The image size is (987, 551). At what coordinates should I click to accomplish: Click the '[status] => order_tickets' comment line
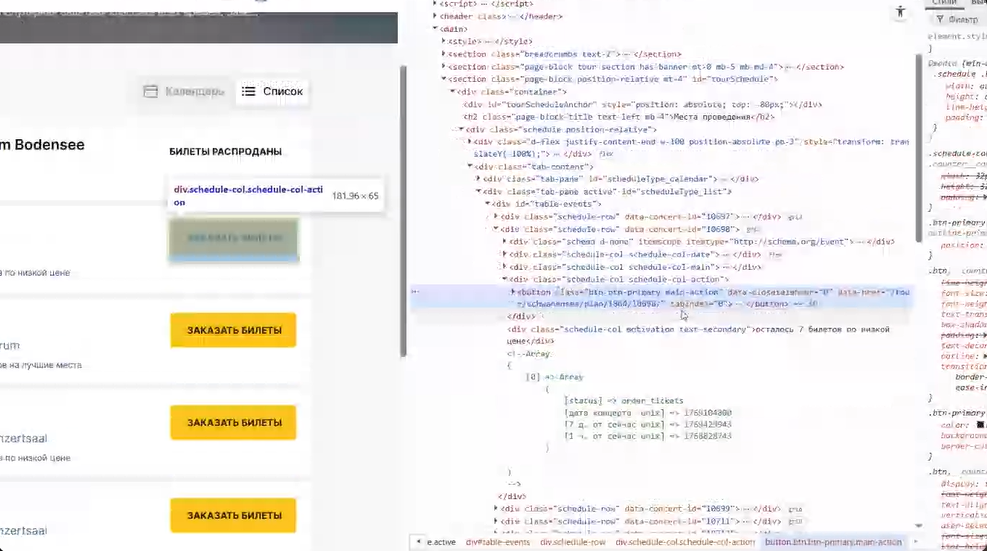623,400
